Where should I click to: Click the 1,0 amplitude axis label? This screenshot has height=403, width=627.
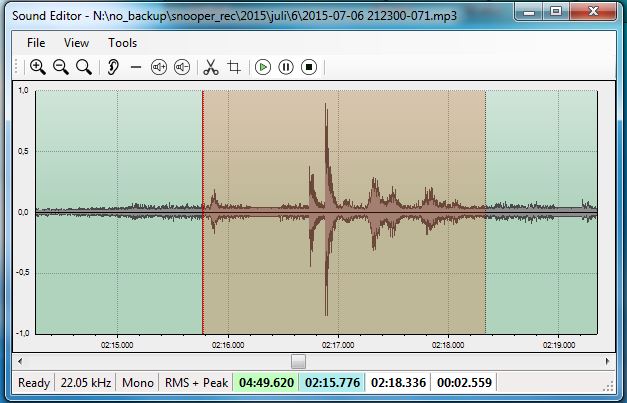pyautogui.click(x=23, y=90)
